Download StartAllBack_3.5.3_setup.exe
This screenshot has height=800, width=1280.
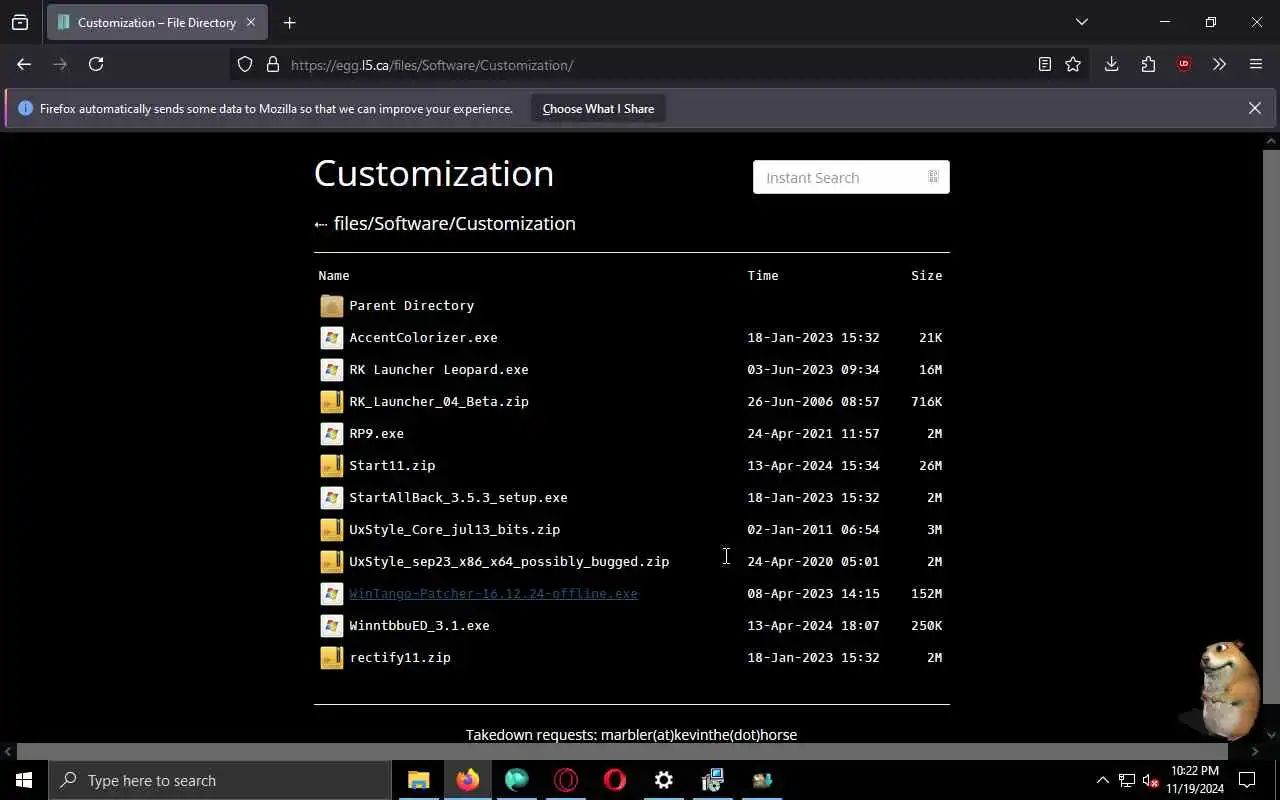point(458,497)
